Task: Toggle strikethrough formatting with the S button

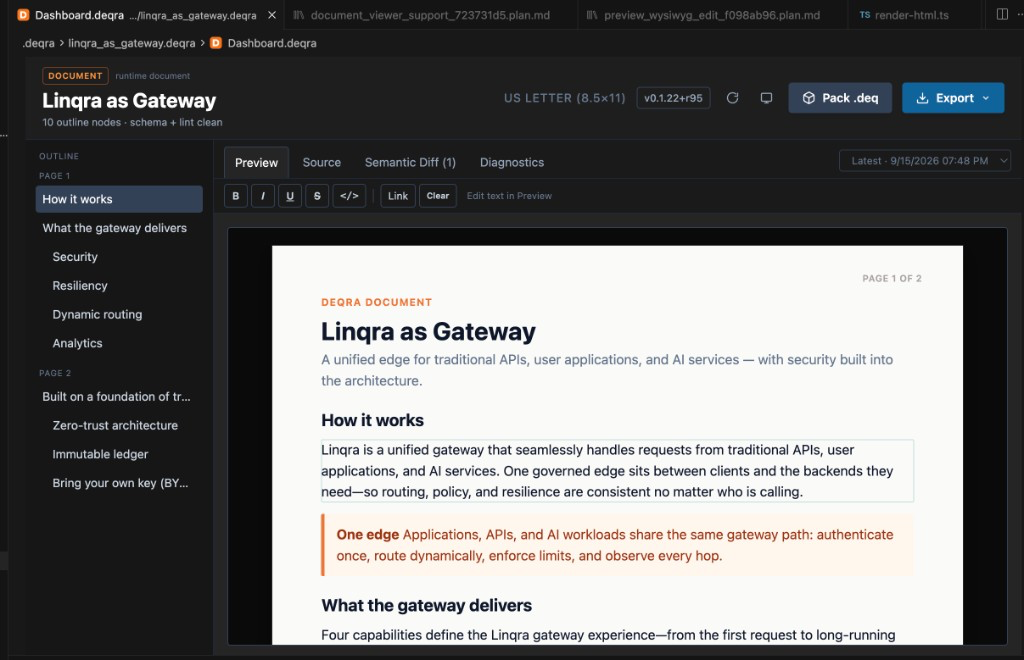Action: click(x=317, y=196)
